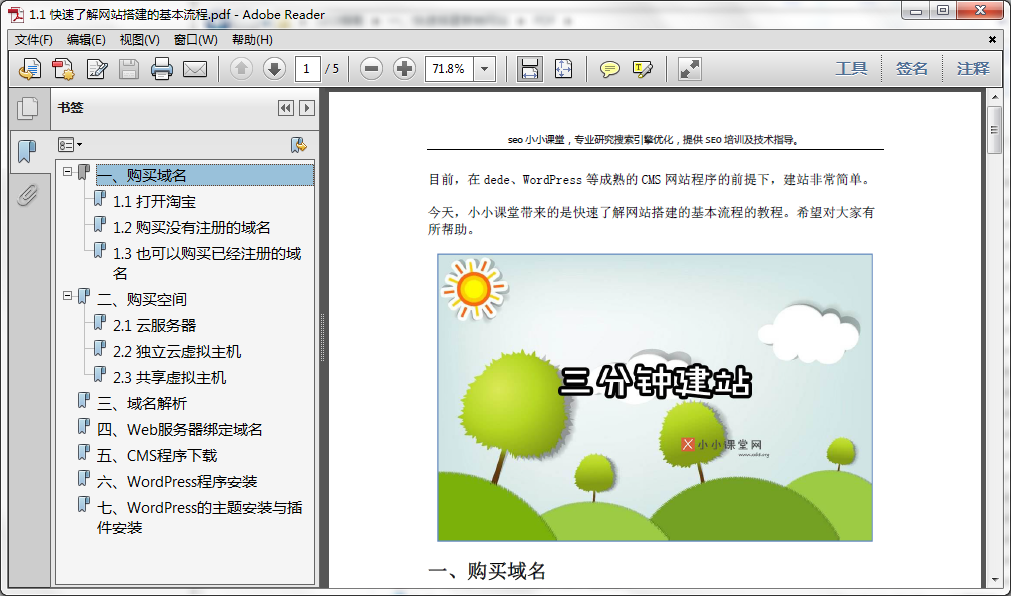This screenshot has width=1011, height=596.
Task: Close the document with menu bar X
Action: click(992, 39)
